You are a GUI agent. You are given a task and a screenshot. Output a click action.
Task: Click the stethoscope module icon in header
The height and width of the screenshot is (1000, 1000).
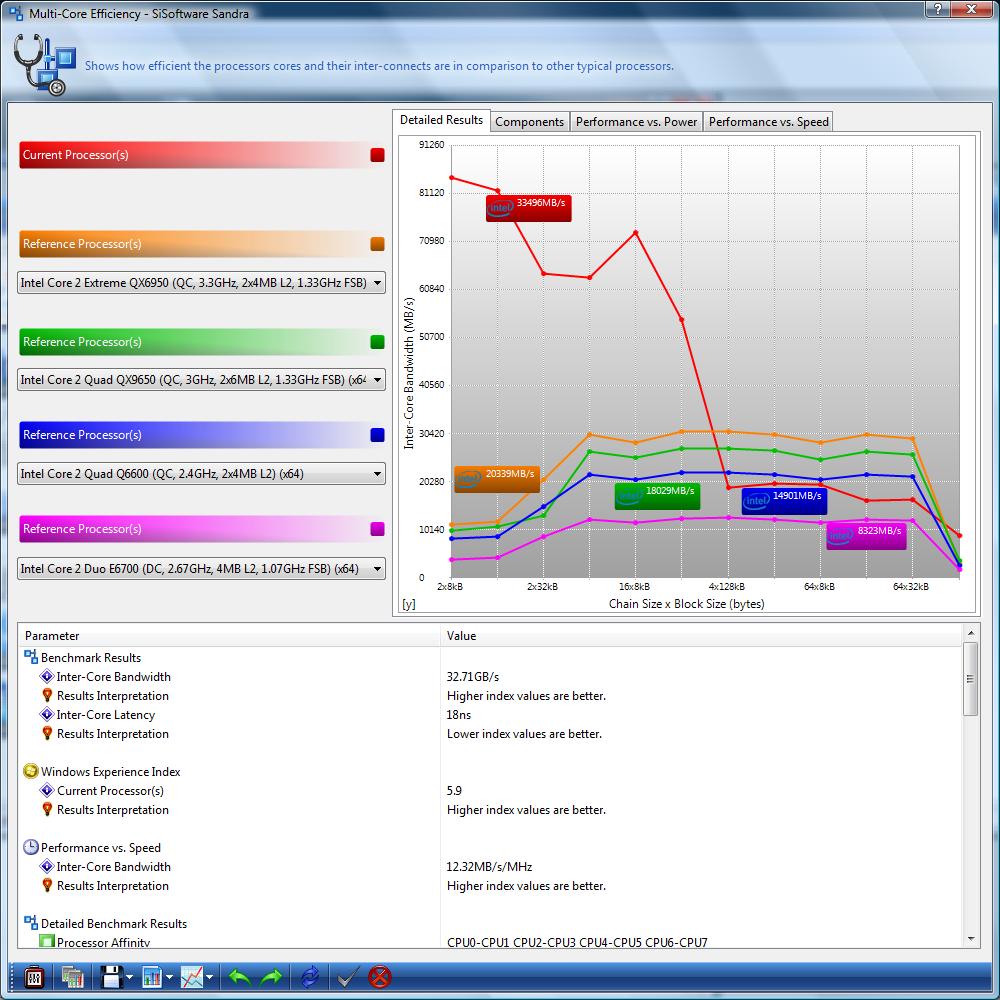(x=43, y=65)
